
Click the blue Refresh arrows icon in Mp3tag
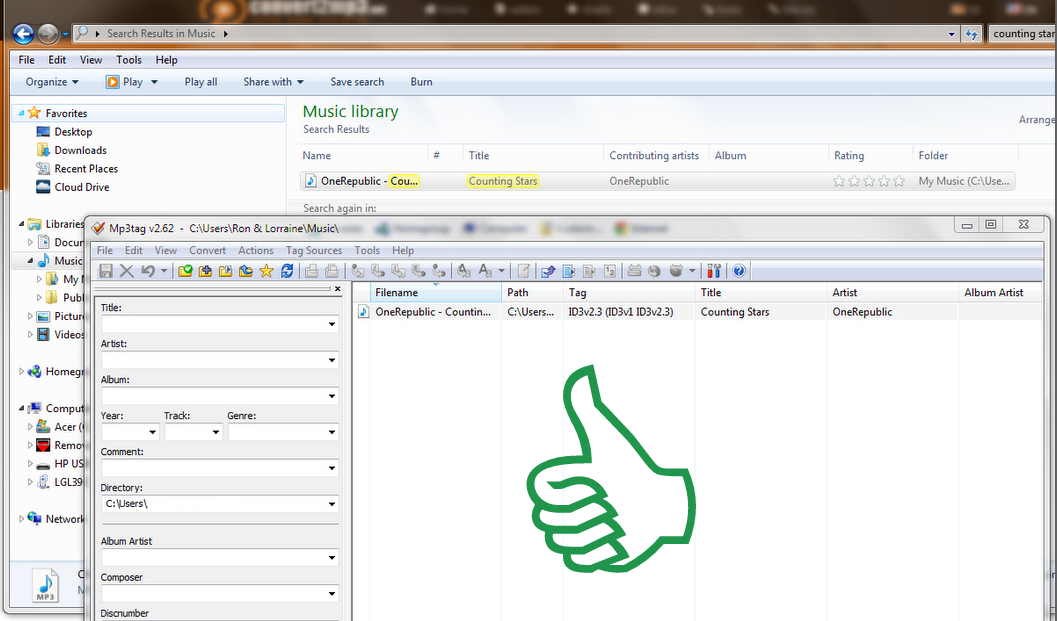coord(287,271)
